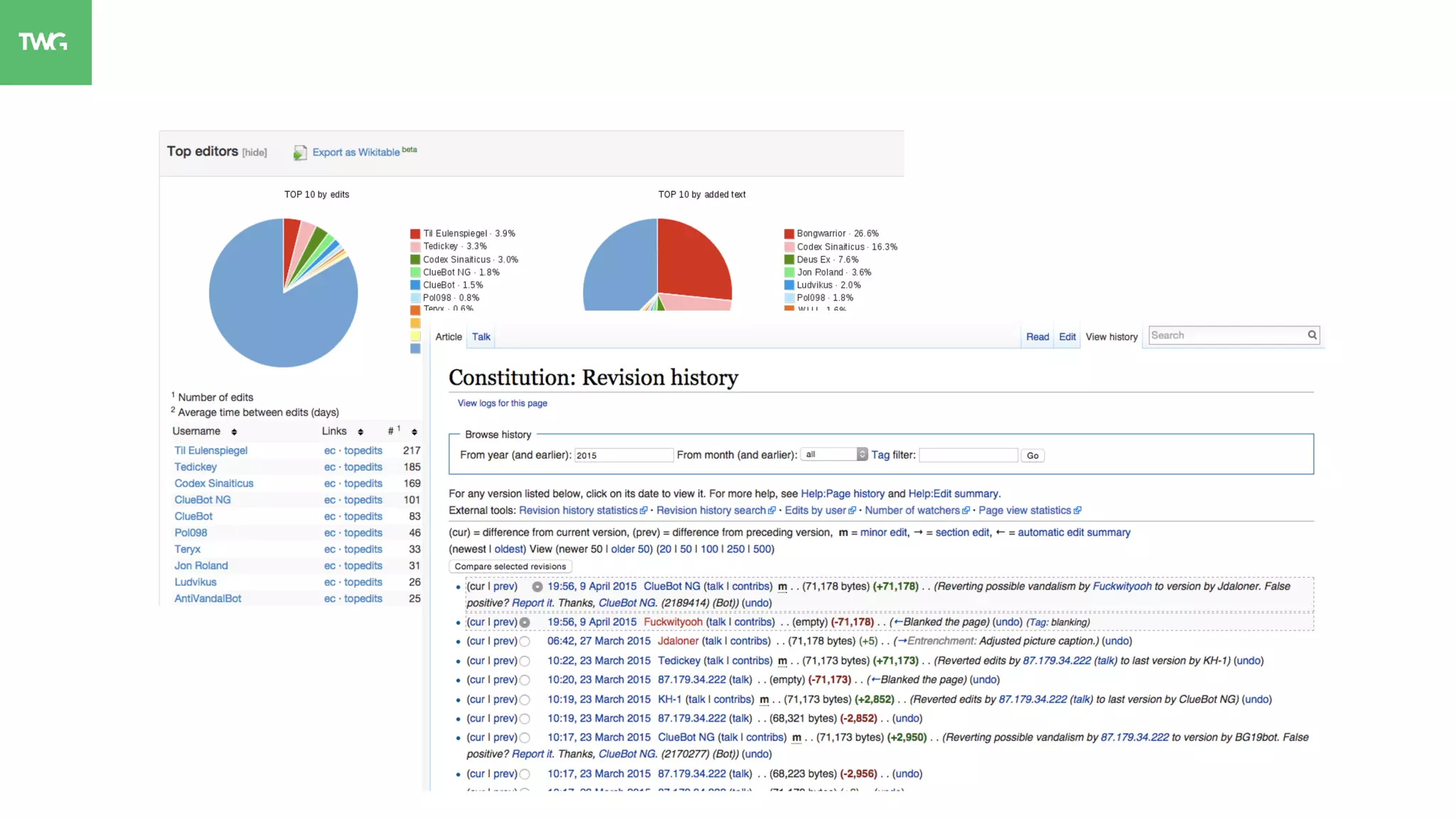Click the Go button in Browse history

point(1032,456)
